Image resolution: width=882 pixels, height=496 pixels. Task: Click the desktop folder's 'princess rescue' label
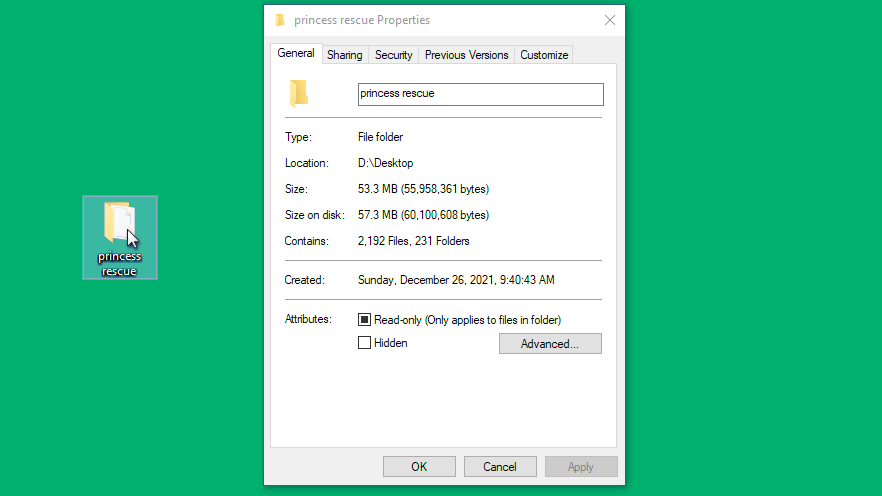(119, 264)
